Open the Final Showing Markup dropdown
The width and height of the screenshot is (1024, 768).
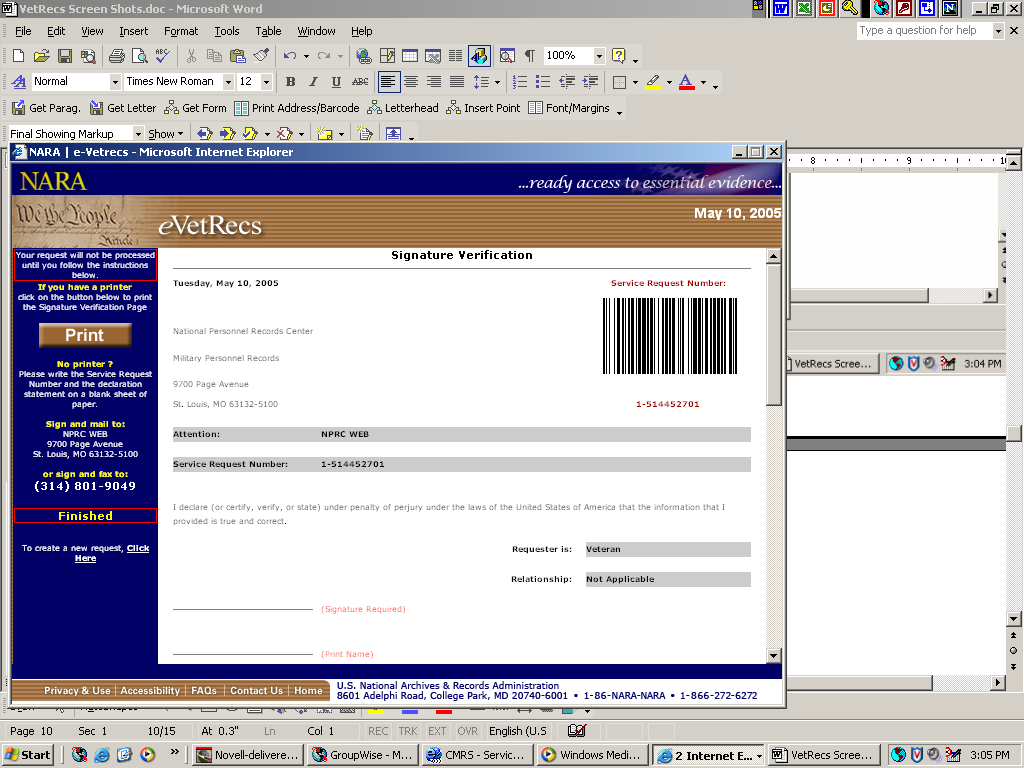click(x=137, y=134)
